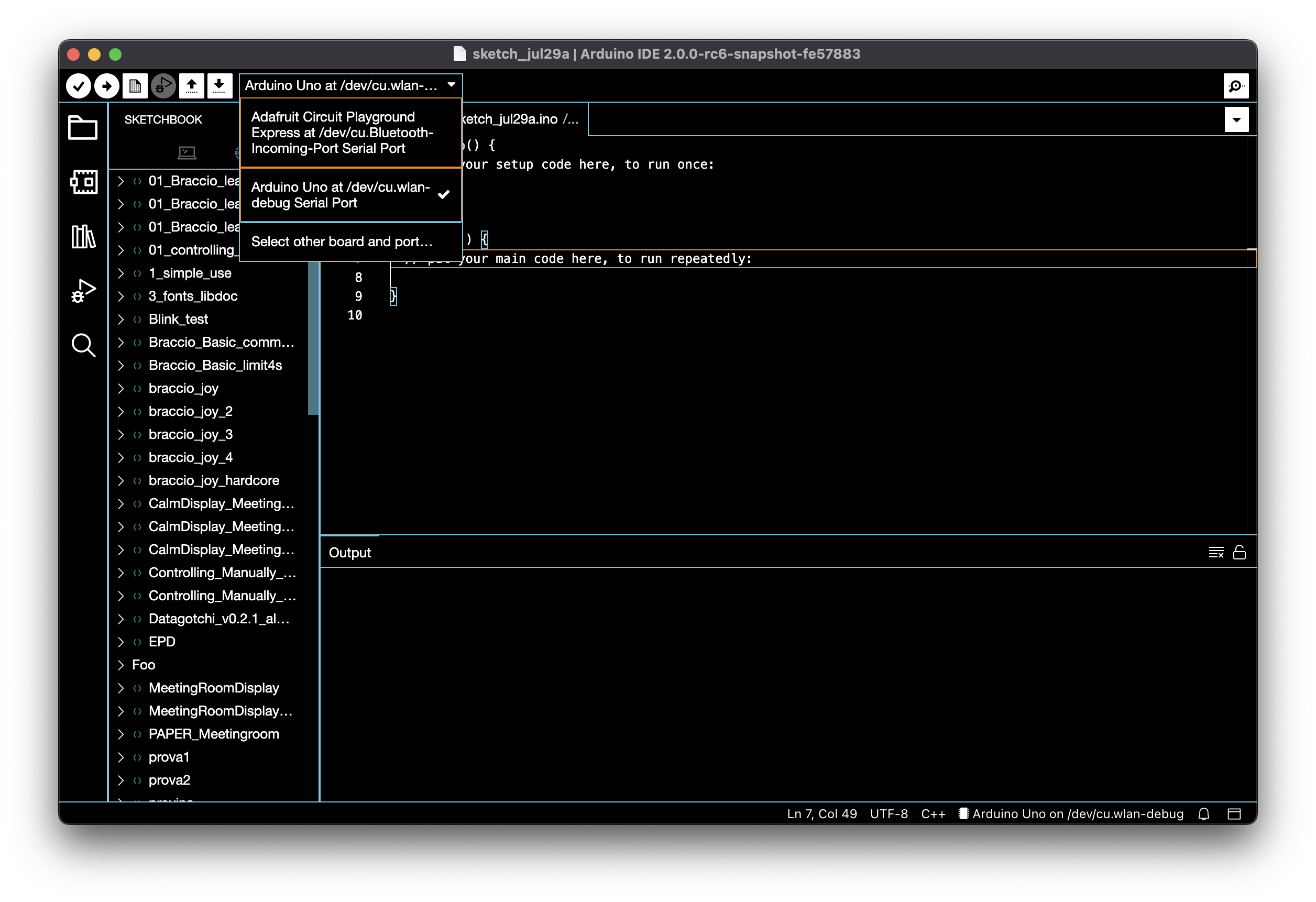Select Arduino Uno at wlan-debug Serial Port
The image size is (1316, 902).
pos(350,195)
